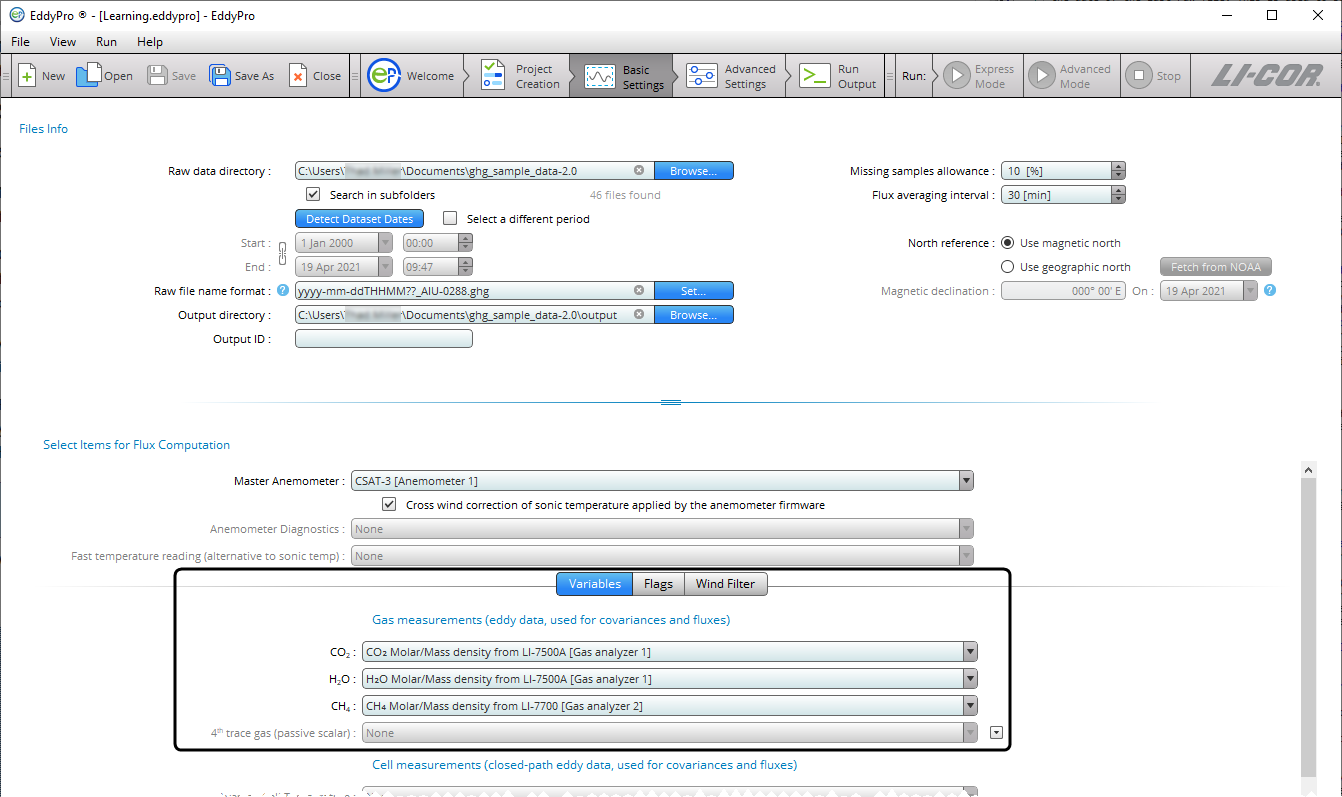
Task: Click the Raw data directory path field
Action: tap(474, 171)
